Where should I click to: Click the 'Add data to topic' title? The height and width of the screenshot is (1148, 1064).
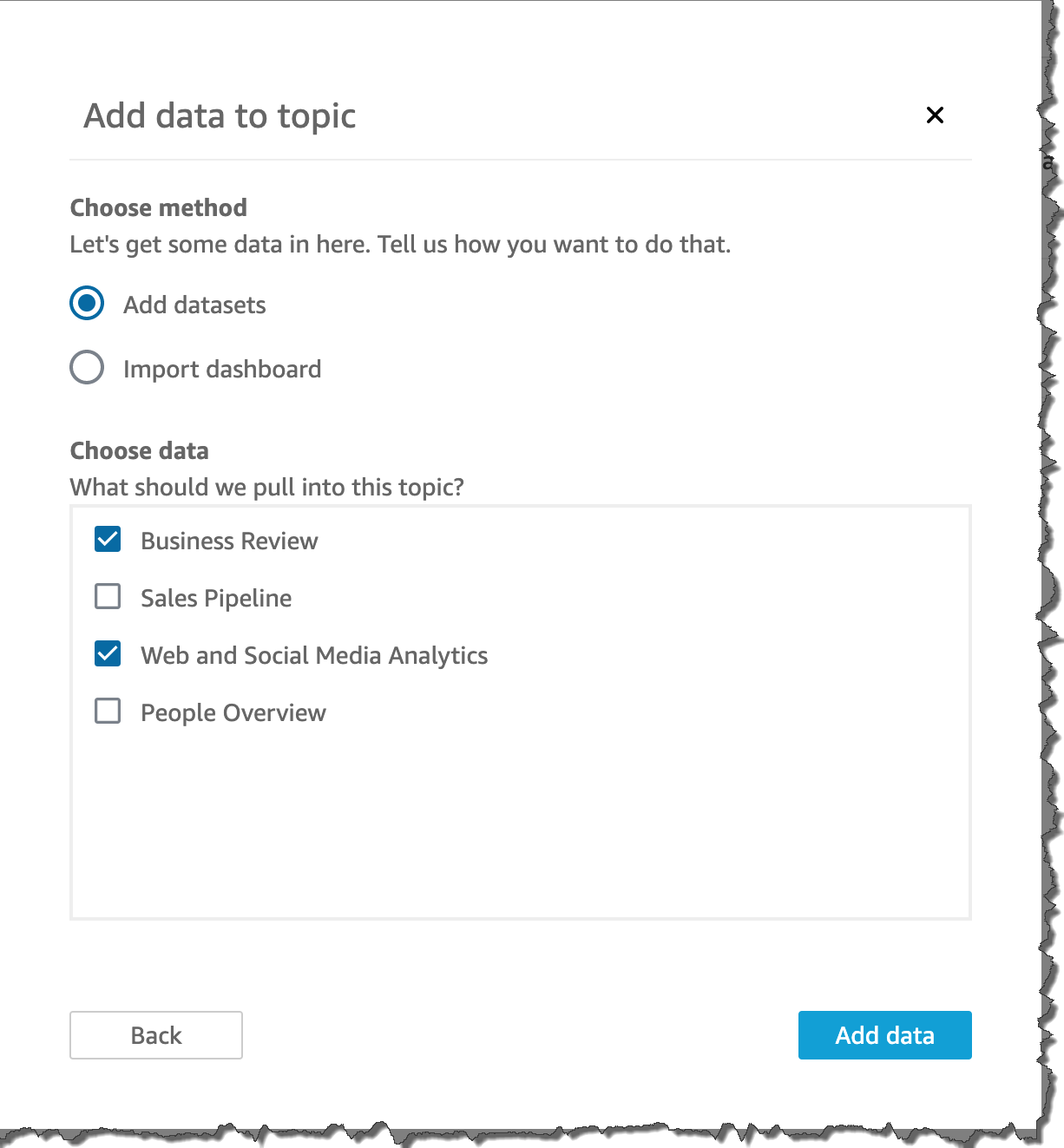pyautogui.click(x=220, y=116)
